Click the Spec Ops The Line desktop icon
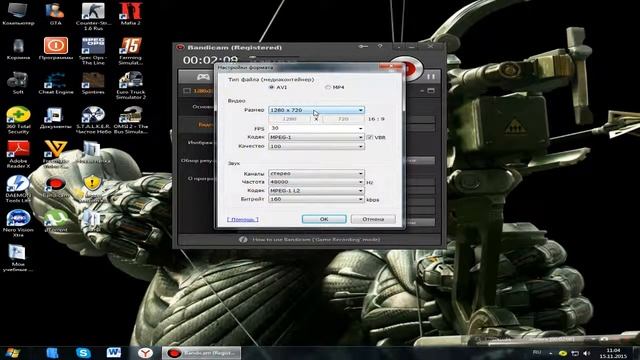Screen dimensions: 640x360 tap(93, 51)
